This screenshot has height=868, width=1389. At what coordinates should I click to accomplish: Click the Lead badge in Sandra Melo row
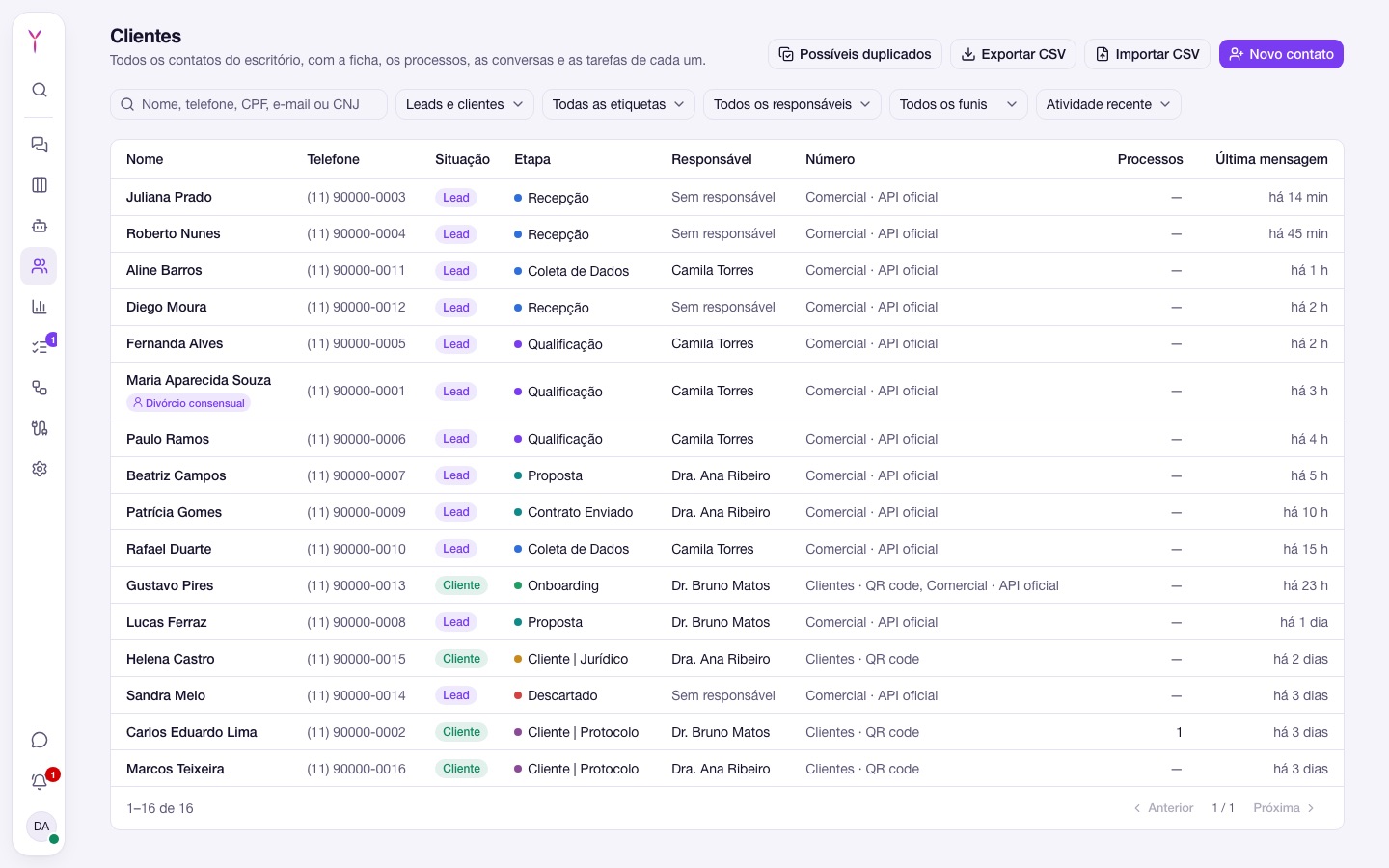pyautogui.click(x=456, y=695)
